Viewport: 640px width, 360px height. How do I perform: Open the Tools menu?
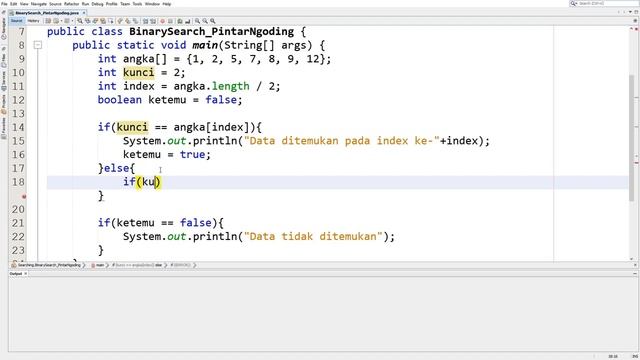pos(137,4)
